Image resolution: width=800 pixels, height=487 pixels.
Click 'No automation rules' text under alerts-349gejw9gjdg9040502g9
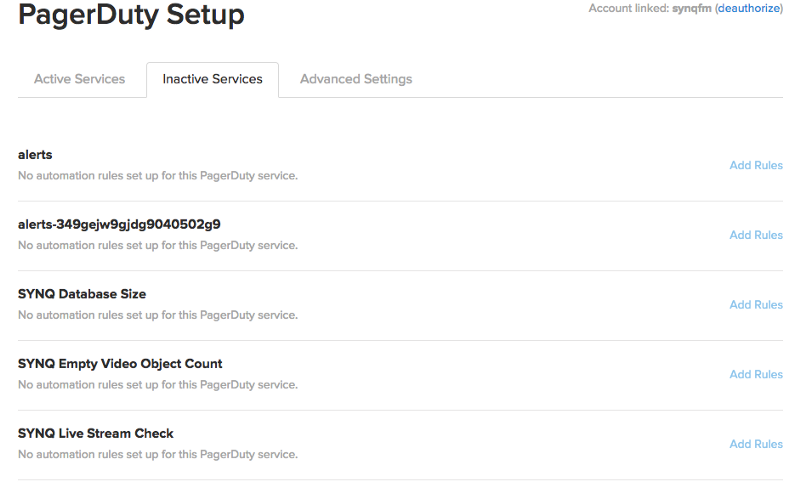coord(158,245)
